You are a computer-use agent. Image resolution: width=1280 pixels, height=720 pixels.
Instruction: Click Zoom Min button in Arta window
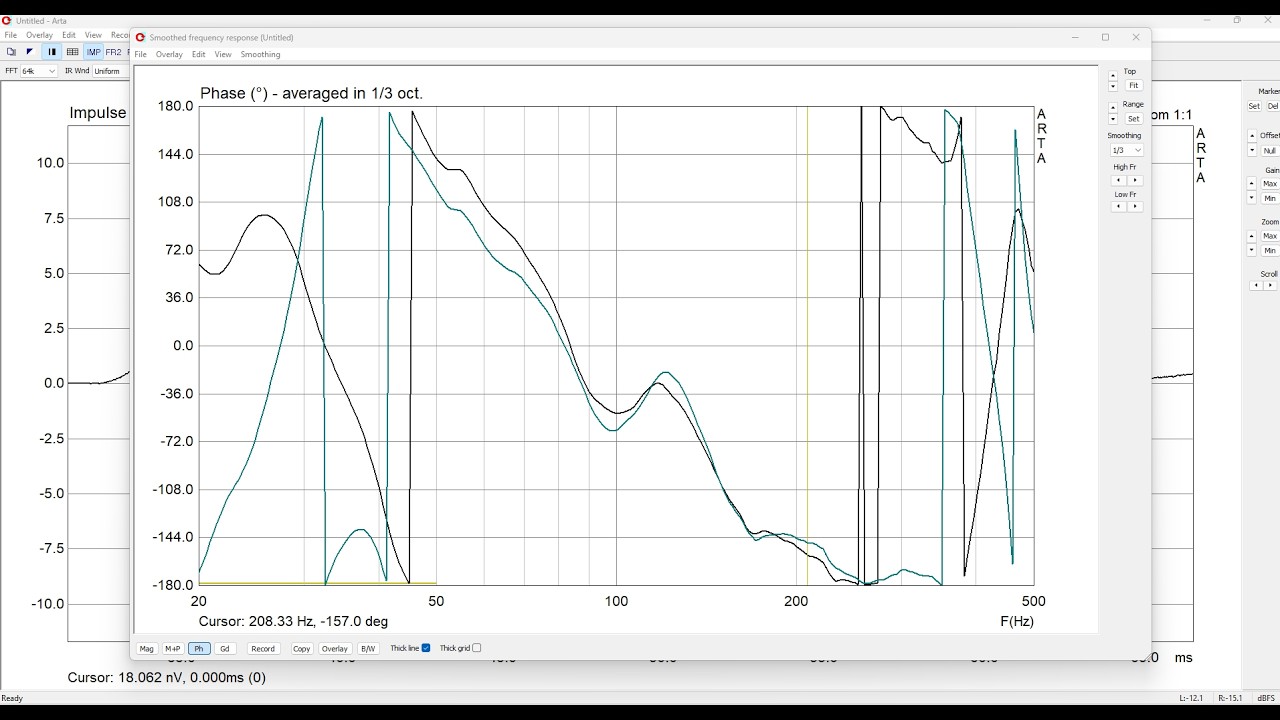[1270, 250]
